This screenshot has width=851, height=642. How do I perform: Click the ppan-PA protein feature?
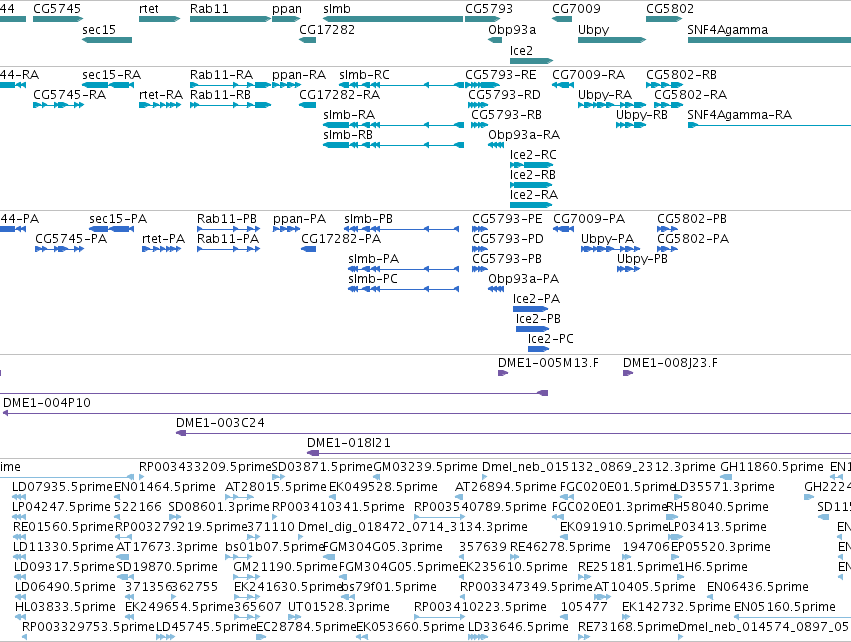(287, 229)
